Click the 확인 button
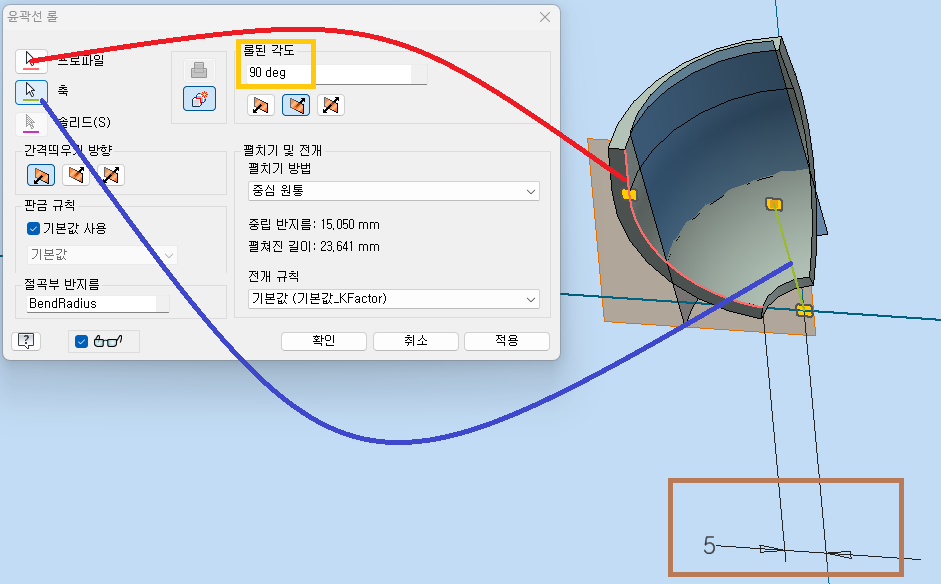 [323, 341]
